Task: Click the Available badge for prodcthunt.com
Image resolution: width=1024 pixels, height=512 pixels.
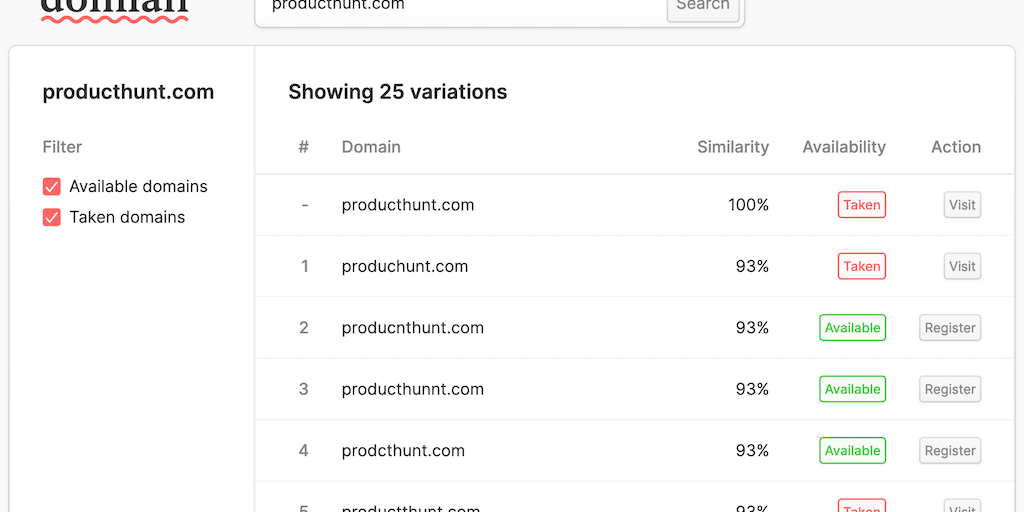Action: click(x=852, y=451)
